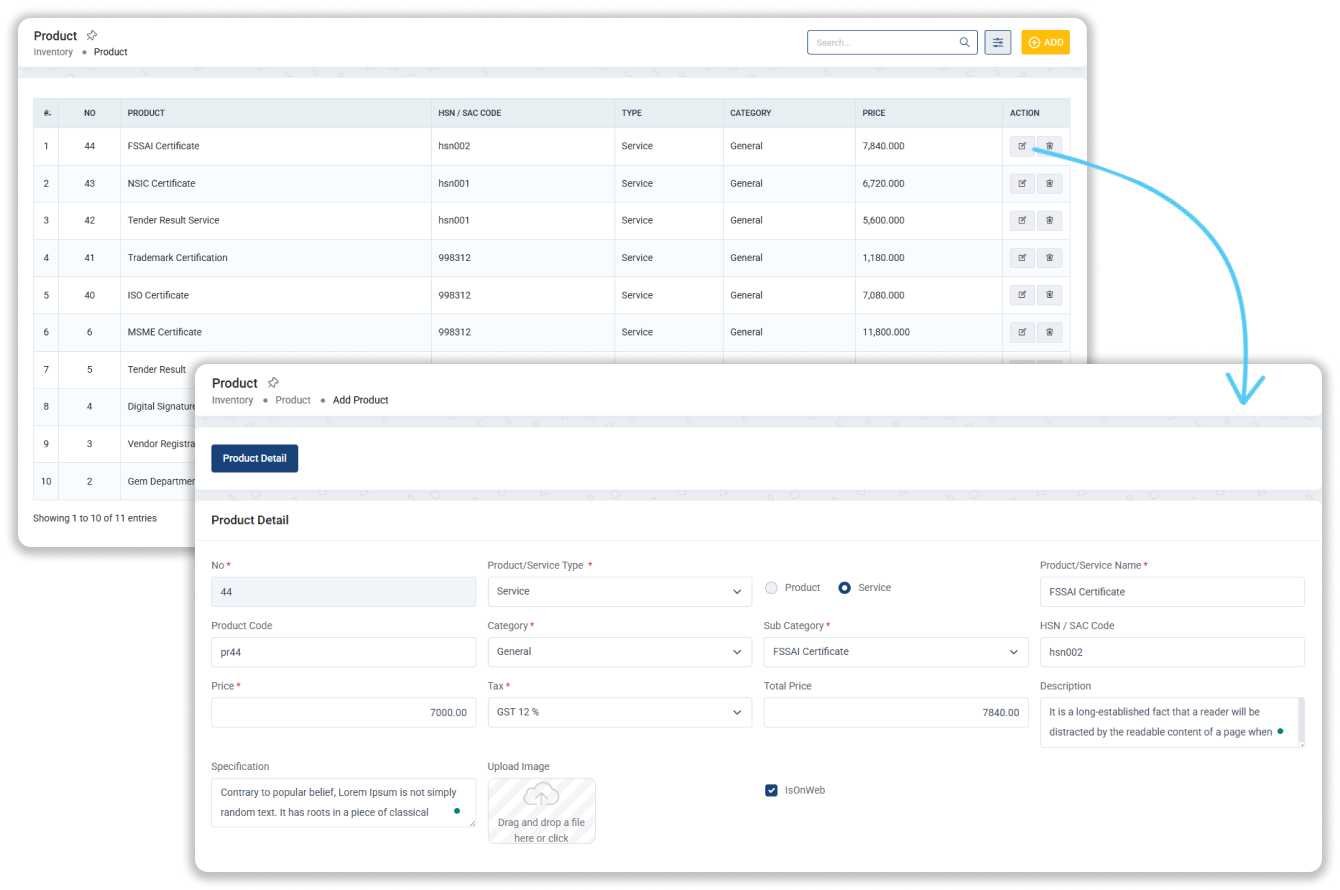Expand the Product/Service Type dropdown
The image size is (1340, 890).
tap(619, 592)
